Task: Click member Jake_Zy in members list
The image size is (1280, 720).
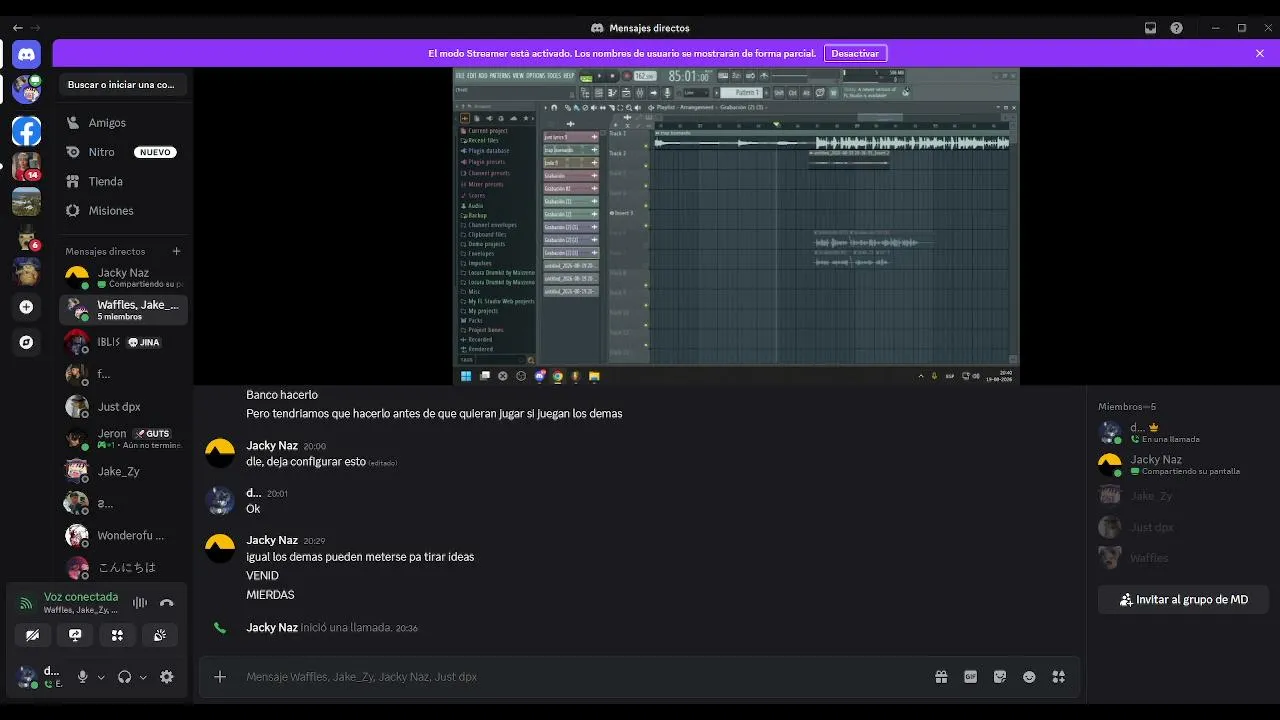Action: tap(1184, 496)
